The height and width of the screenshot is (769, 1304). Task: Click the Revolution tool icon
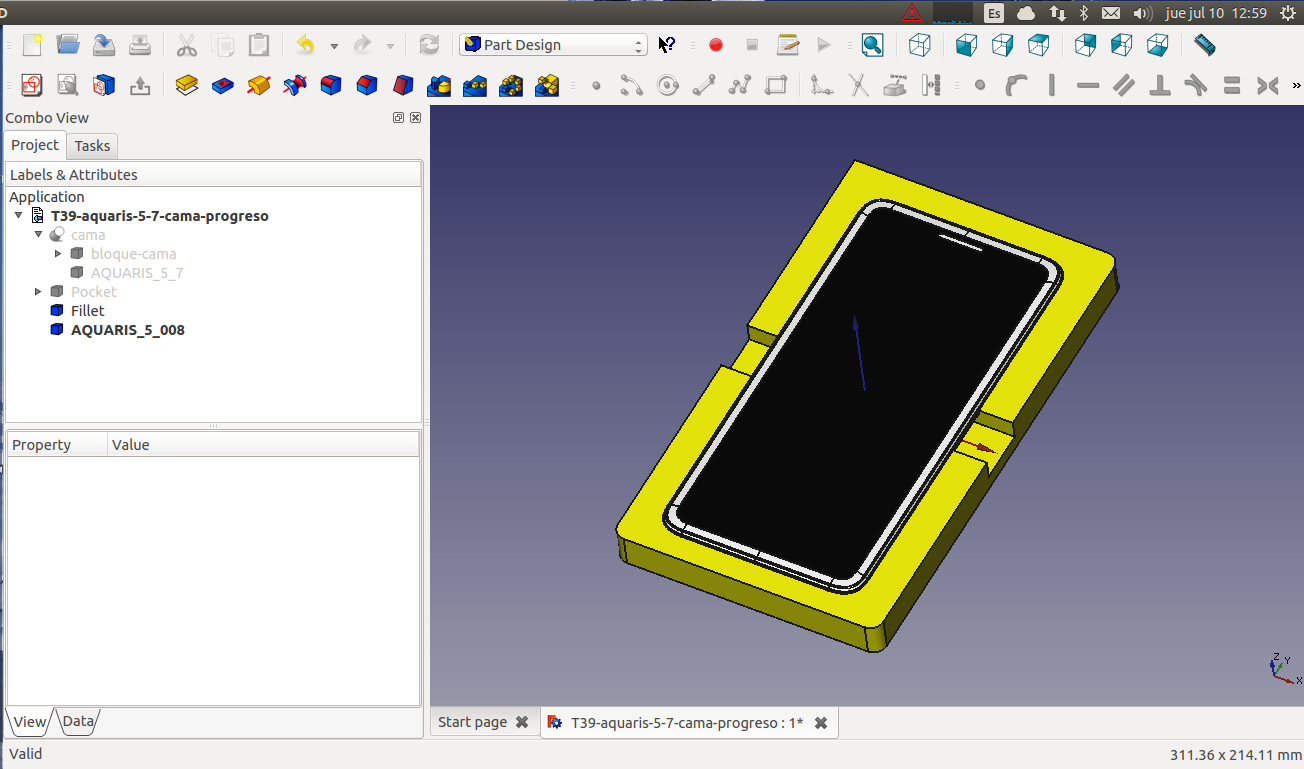coord(259,86)
